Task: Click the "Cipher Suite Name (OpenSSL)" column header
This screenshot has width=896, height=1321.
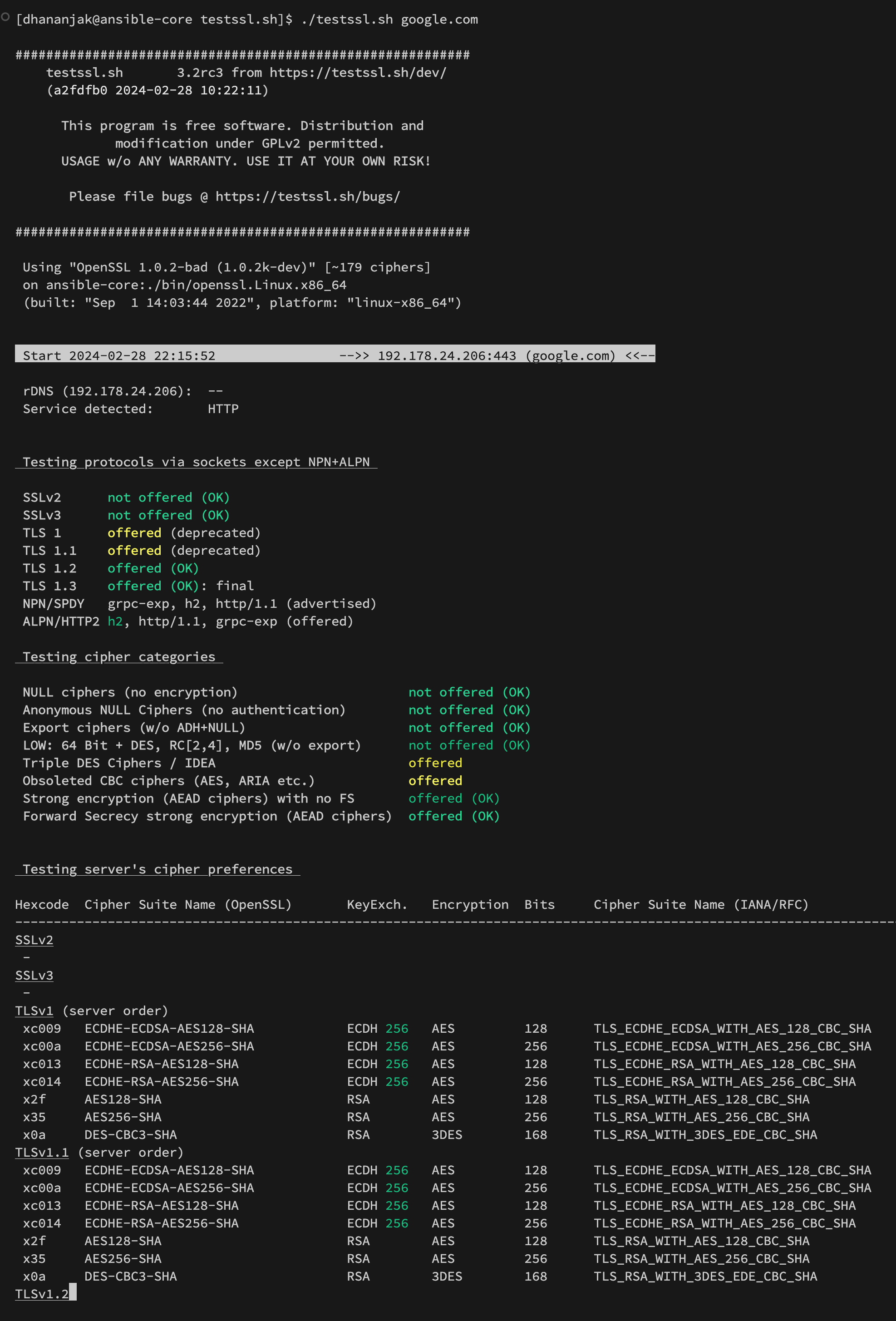Action: click(188, 904)
